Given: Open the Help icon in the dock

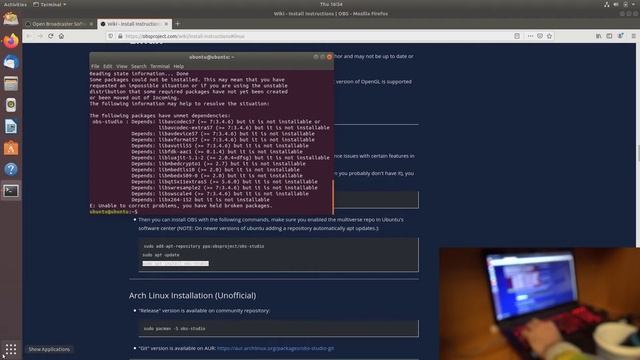Looking at the screenshot, I should point(11,169).
